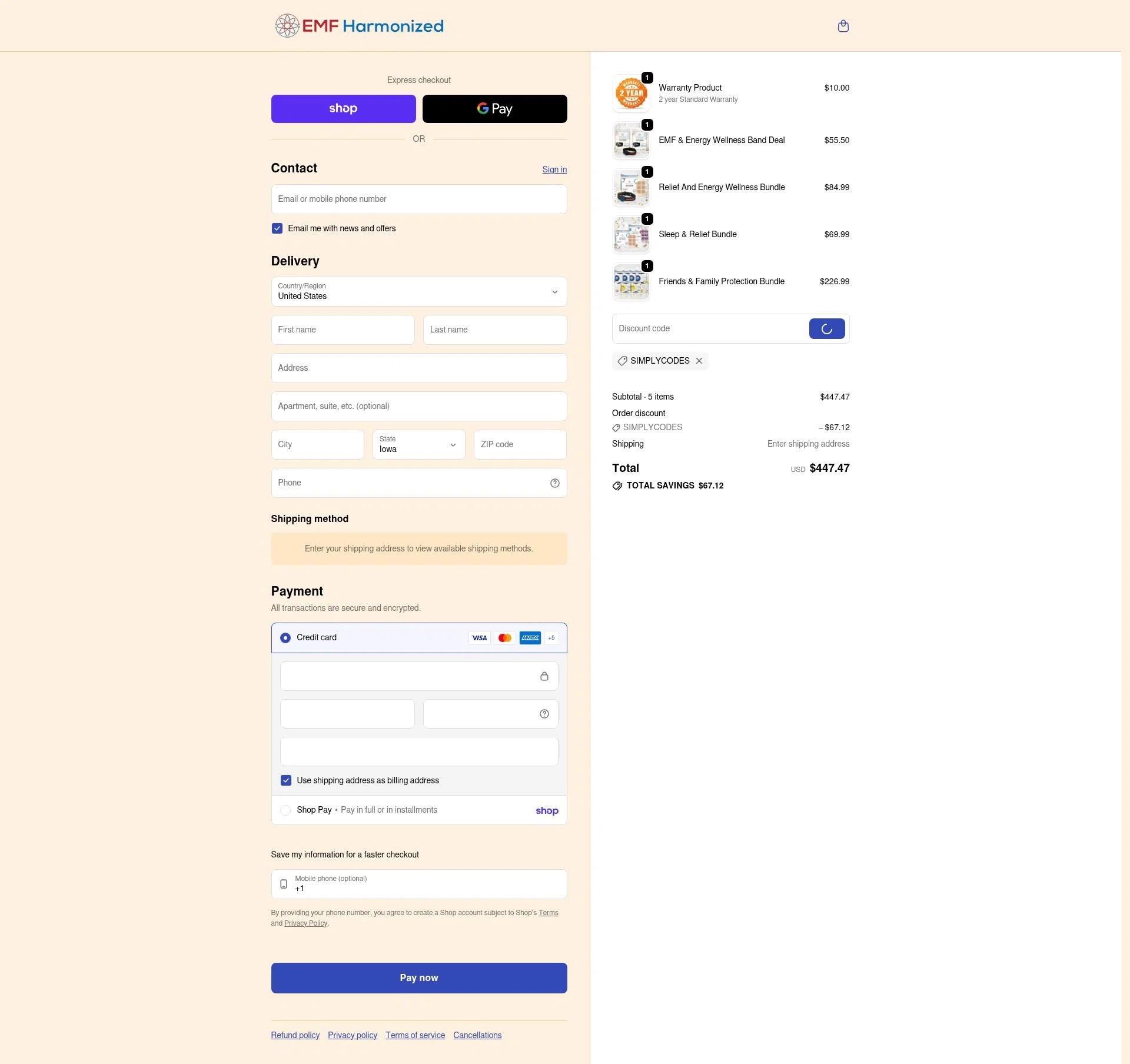
Task: Open the EMF & Energy Wellness Band Deal thumbnail
Action: pos(631,141)
